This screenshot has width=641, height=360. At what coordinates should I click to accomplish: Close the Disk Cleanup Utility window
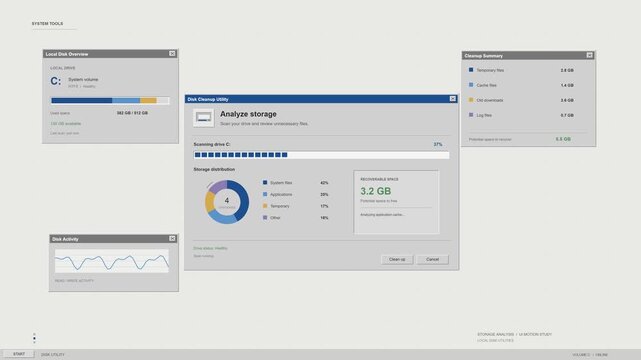coord(453,98)
